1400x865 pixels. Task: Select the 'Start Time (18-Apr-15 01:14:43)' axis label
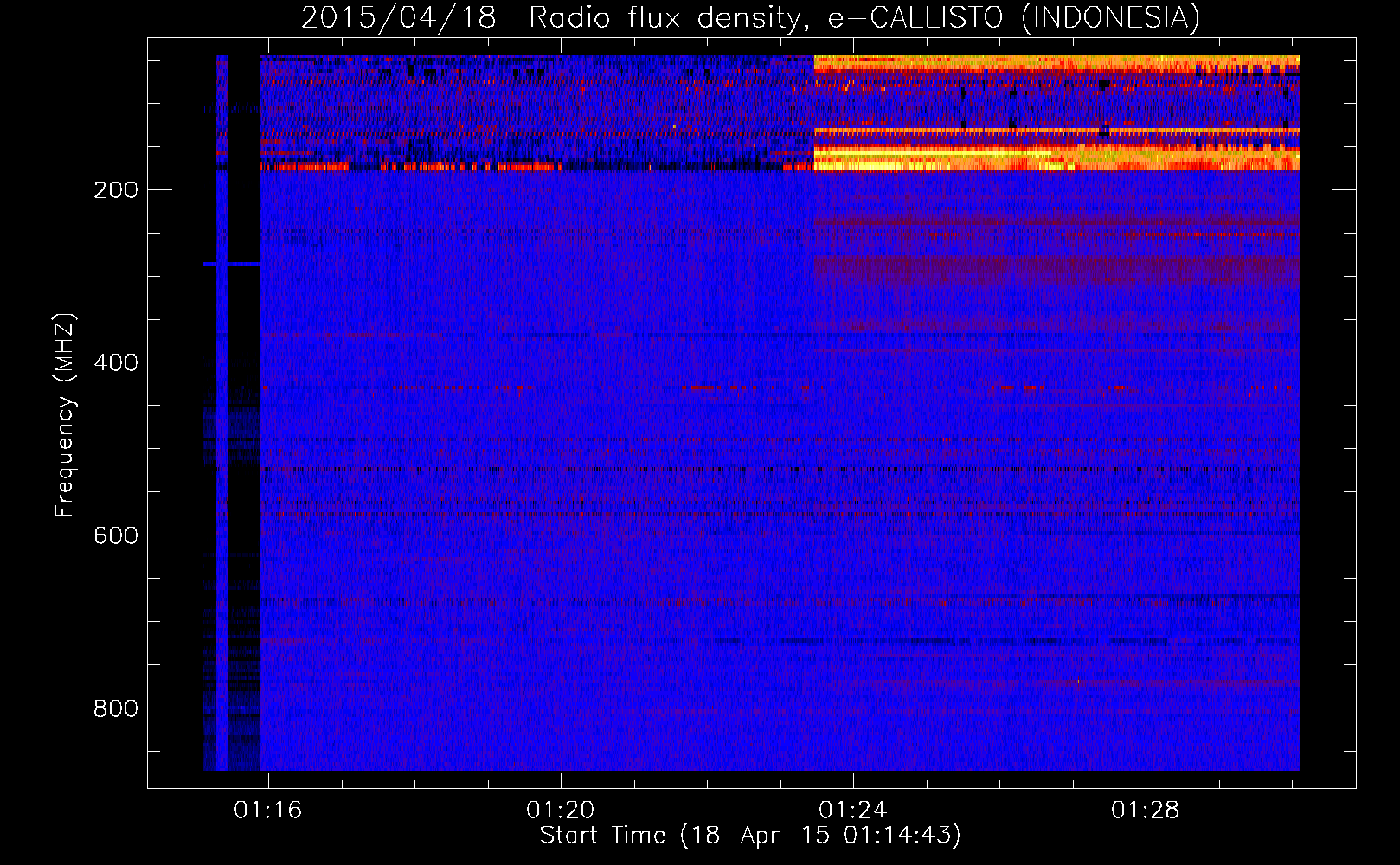(751, 836)
